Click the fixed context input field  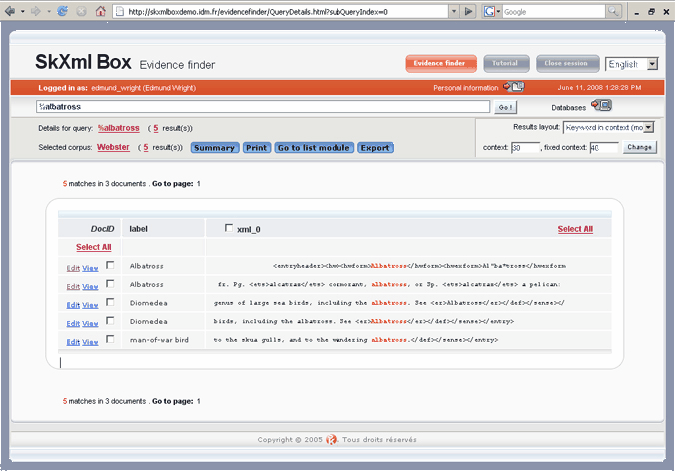pyautogui.click(x=604, y=148)
